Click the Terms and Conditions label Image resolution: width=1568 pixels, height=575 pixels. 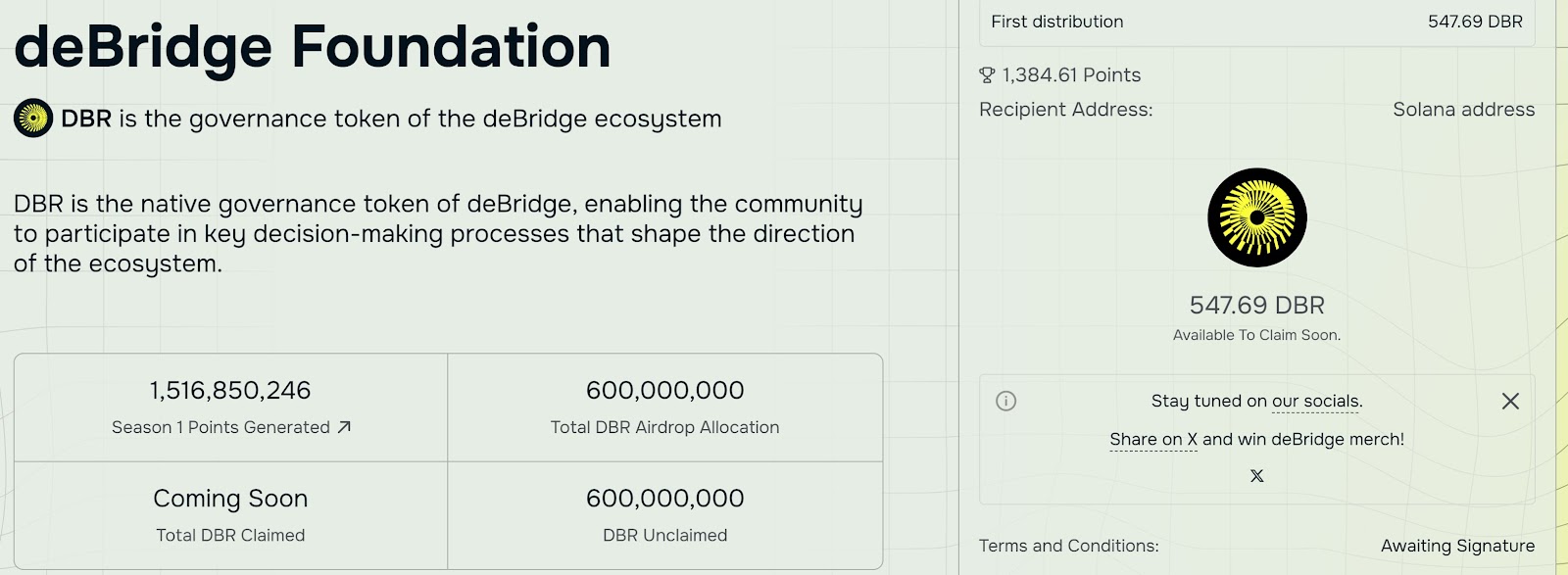(1068, 546)
